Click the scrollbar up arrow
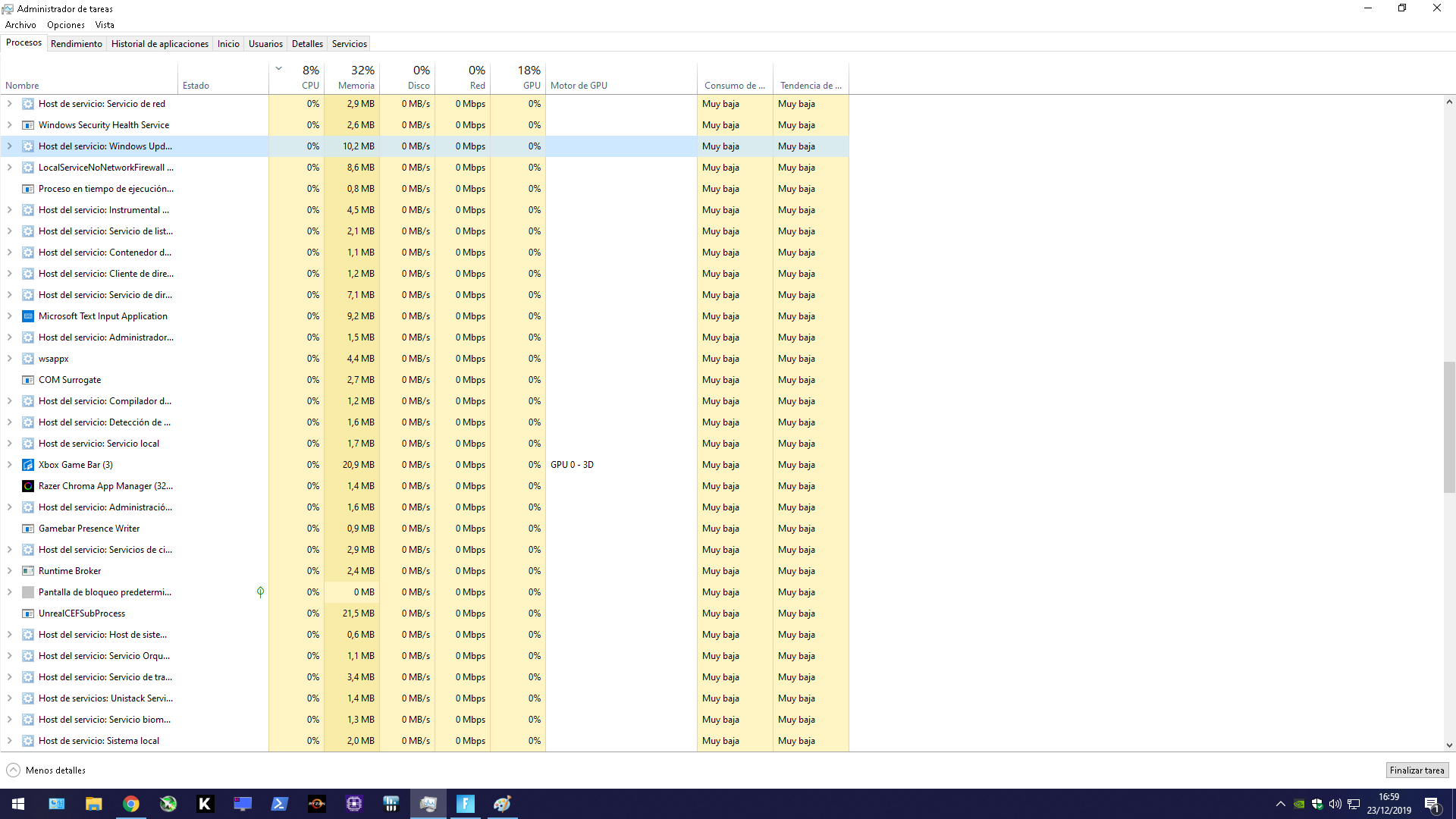The height and width of the screenshot is (819, 1456). click(1449, 102)
